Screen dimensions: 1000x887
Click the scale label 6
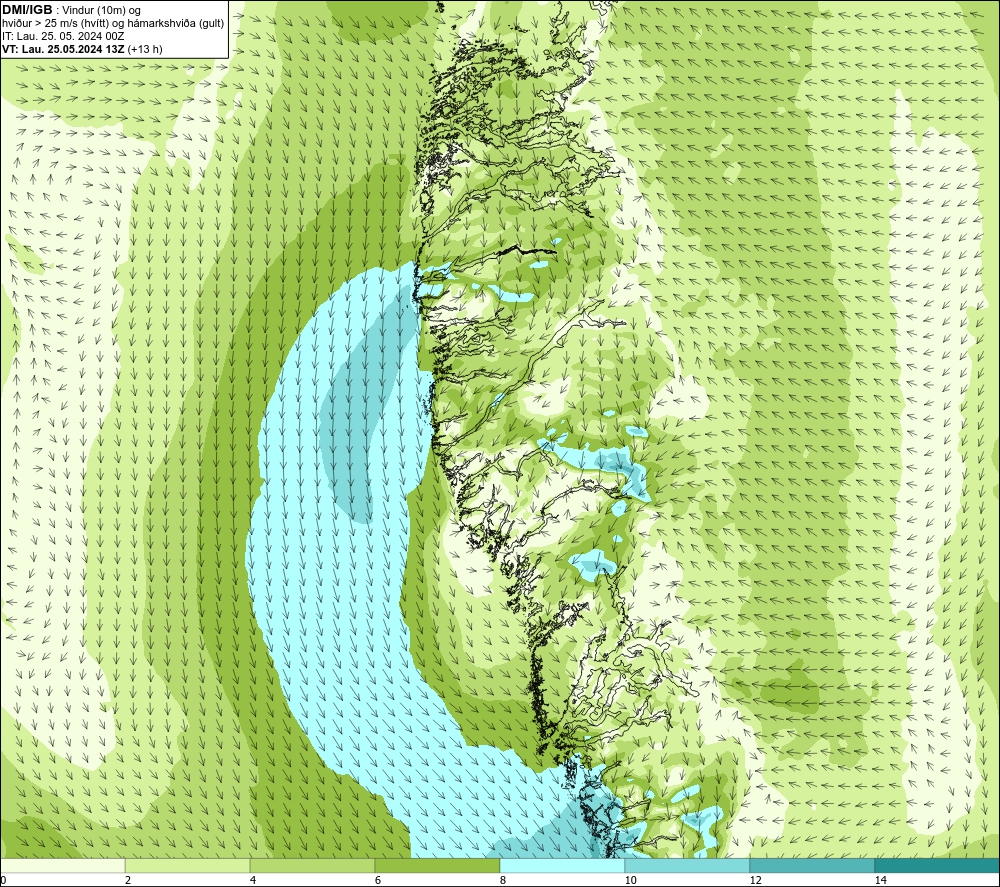(378, 881)
